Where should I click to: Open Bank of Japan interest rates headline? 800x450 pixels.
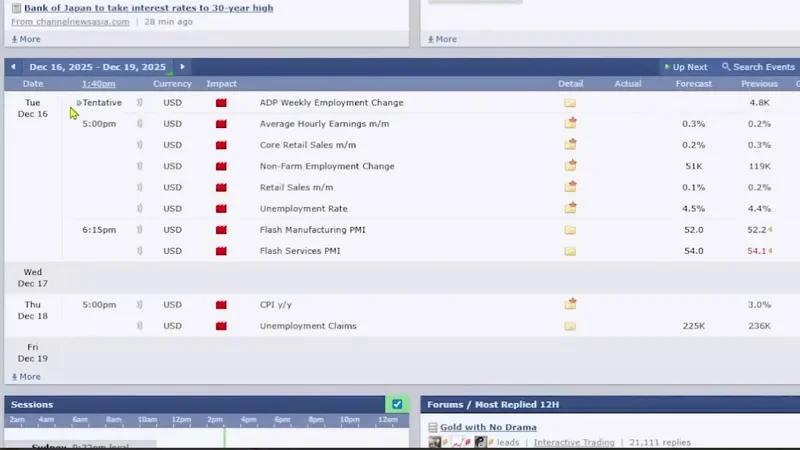point(148,8)
